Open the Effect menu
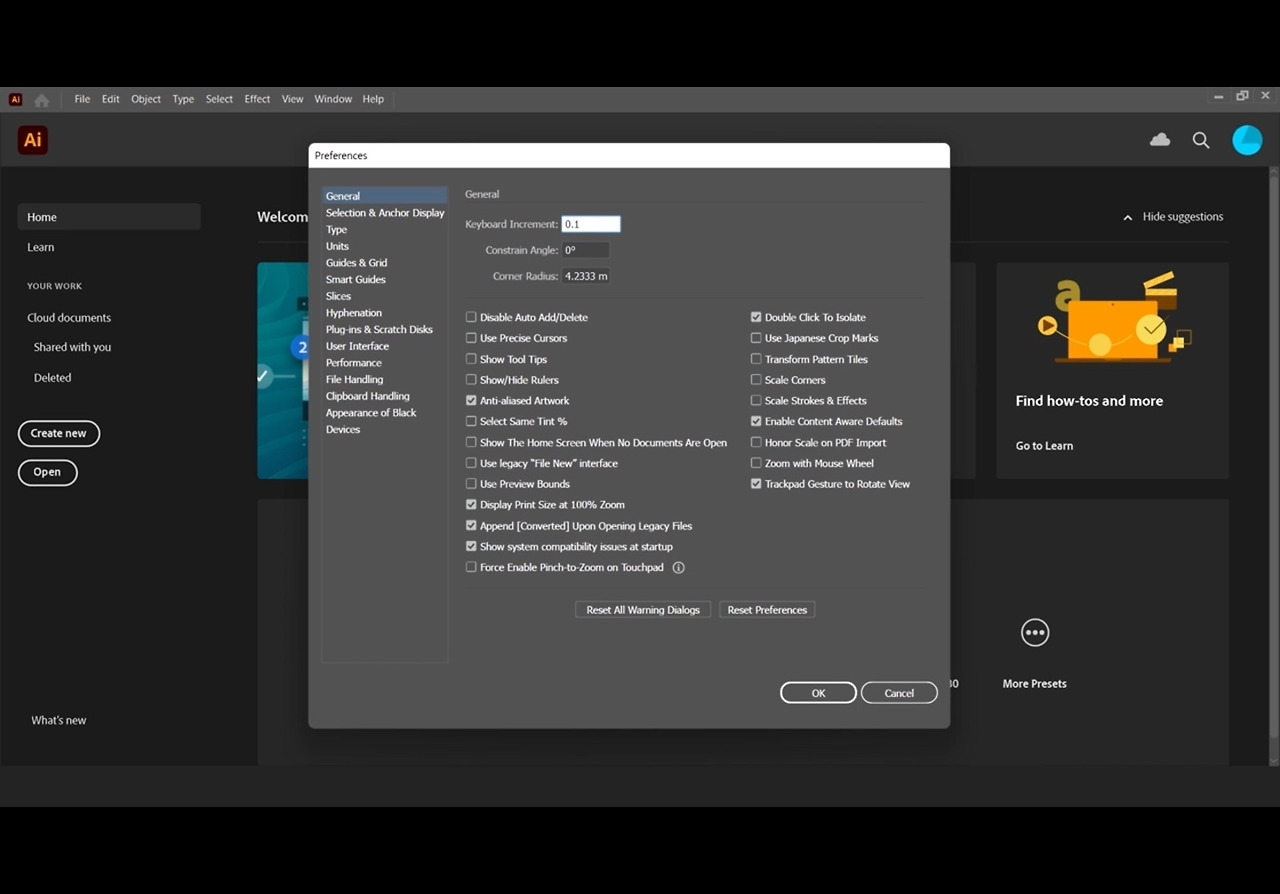 click(x=257, y=99)
